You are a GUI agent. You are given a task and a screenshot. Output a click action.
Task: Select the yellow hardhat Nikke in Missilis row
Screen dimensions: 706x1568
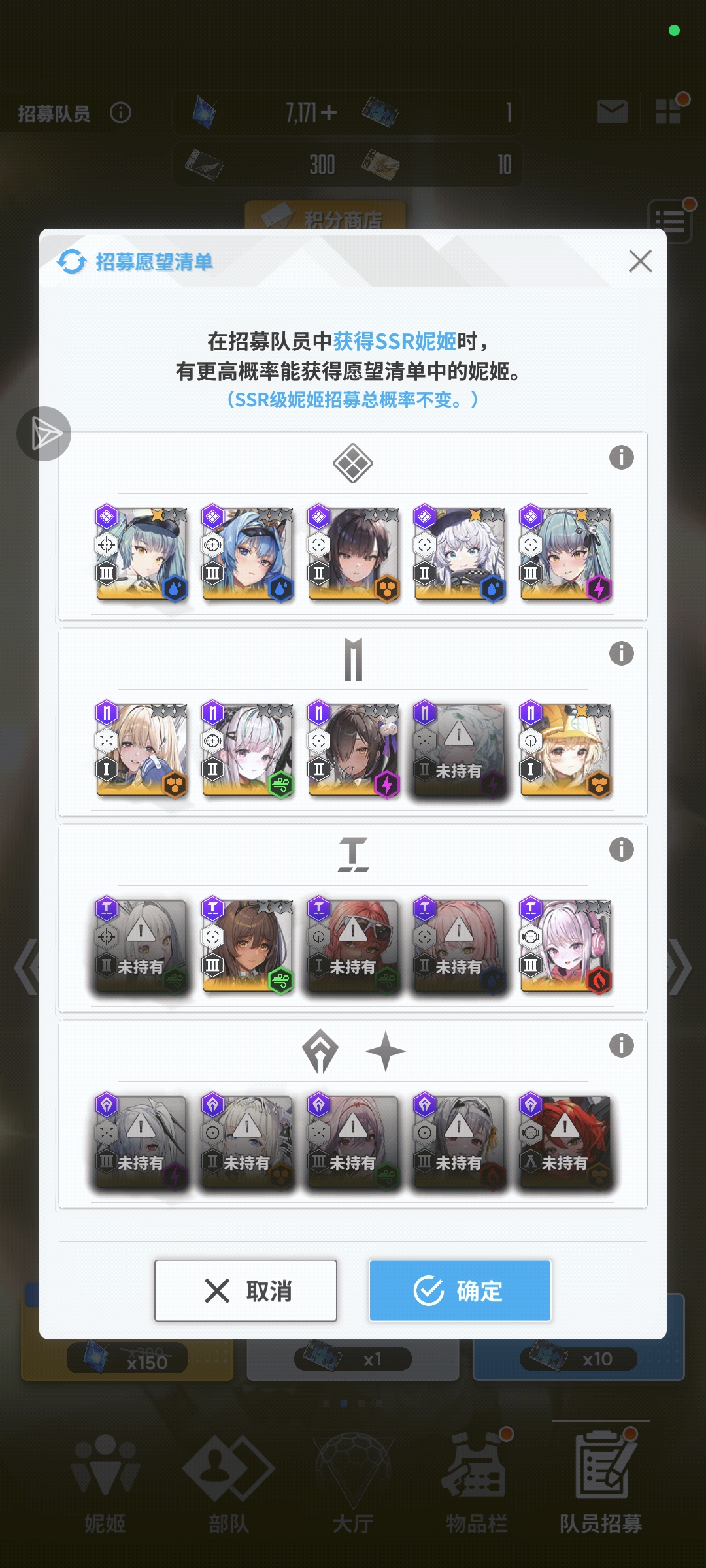coord(565,751)
